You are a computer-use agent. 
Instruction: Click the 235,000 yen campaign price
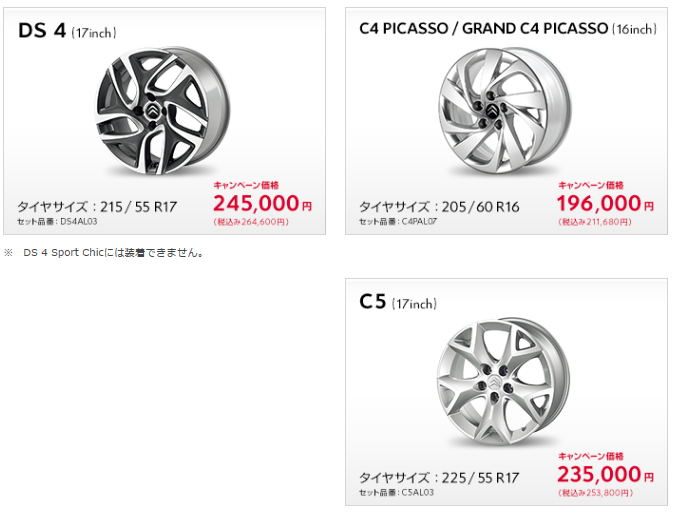(605, 474)
